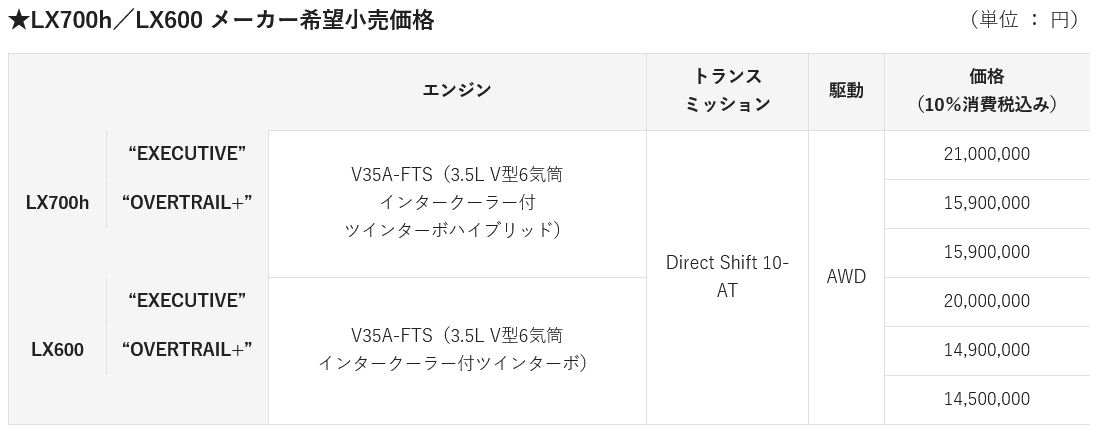Click the LX700h model row label

pyautogui.click(x=57, y=203)
